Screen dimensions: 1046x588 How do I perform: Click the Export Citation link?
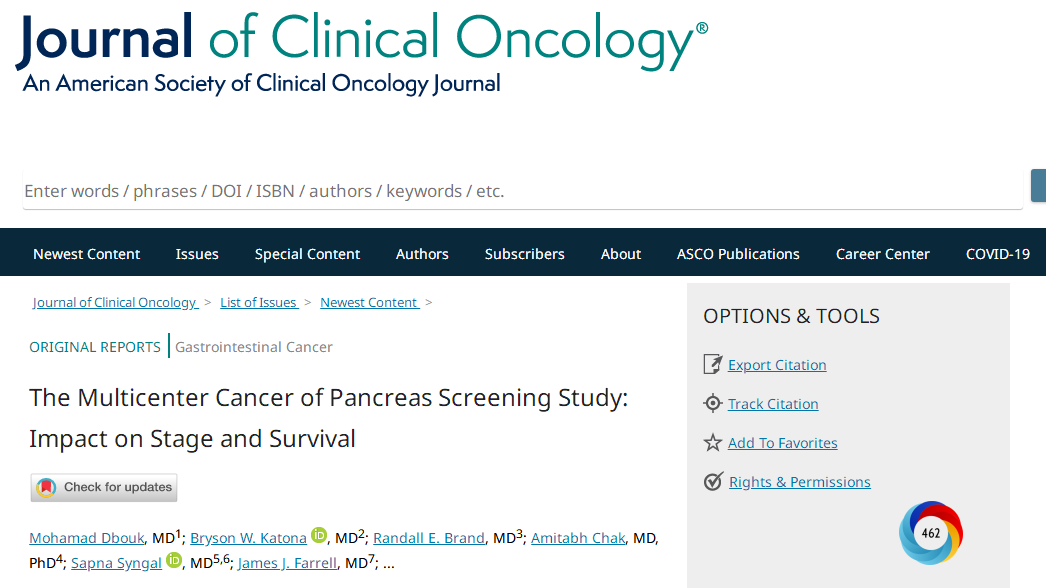point(777,365)
